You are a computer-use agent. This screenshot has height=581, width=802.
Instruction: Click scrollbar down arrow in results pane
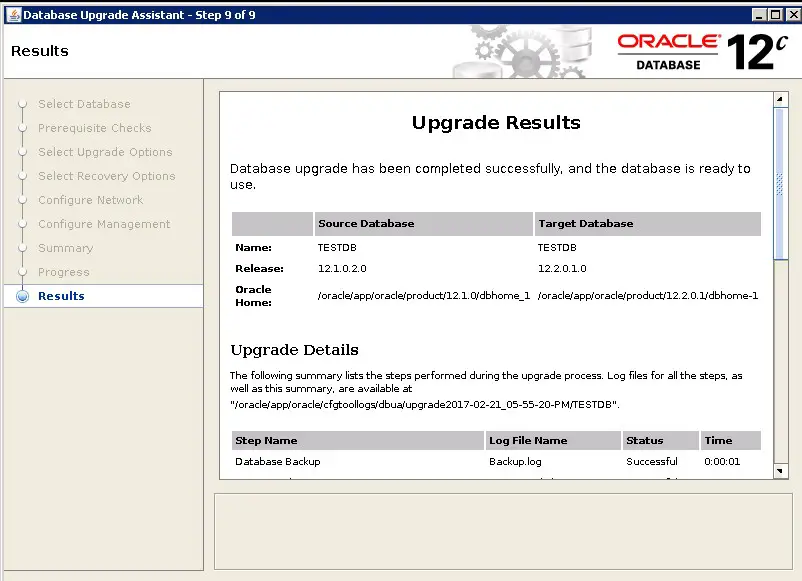[780, 471]
